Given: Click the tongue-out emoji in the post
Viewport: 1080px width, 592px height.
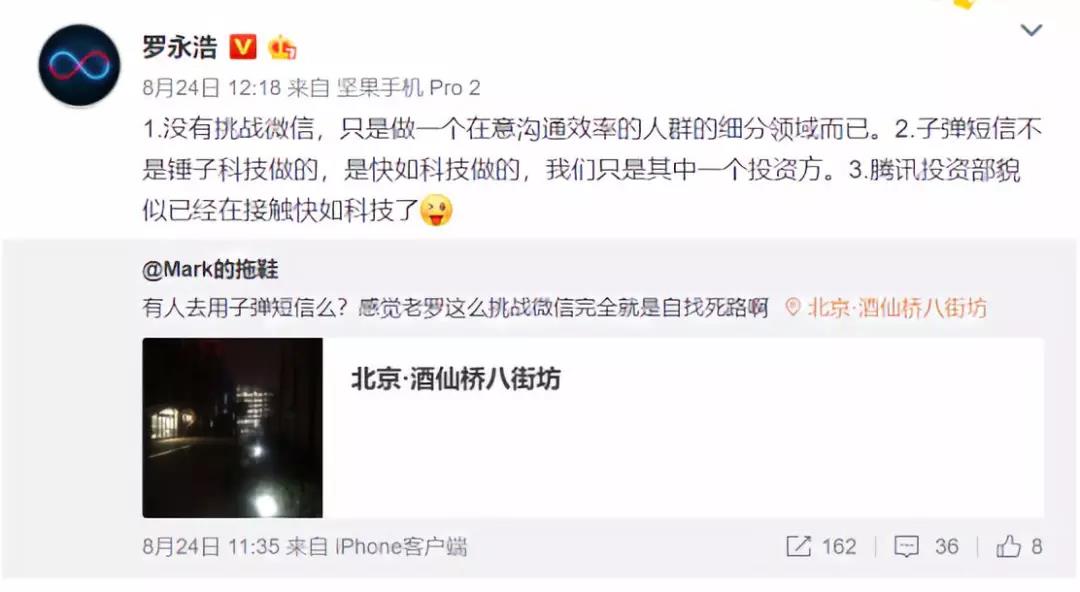Looking at the screenshot, I should [436, 210].
